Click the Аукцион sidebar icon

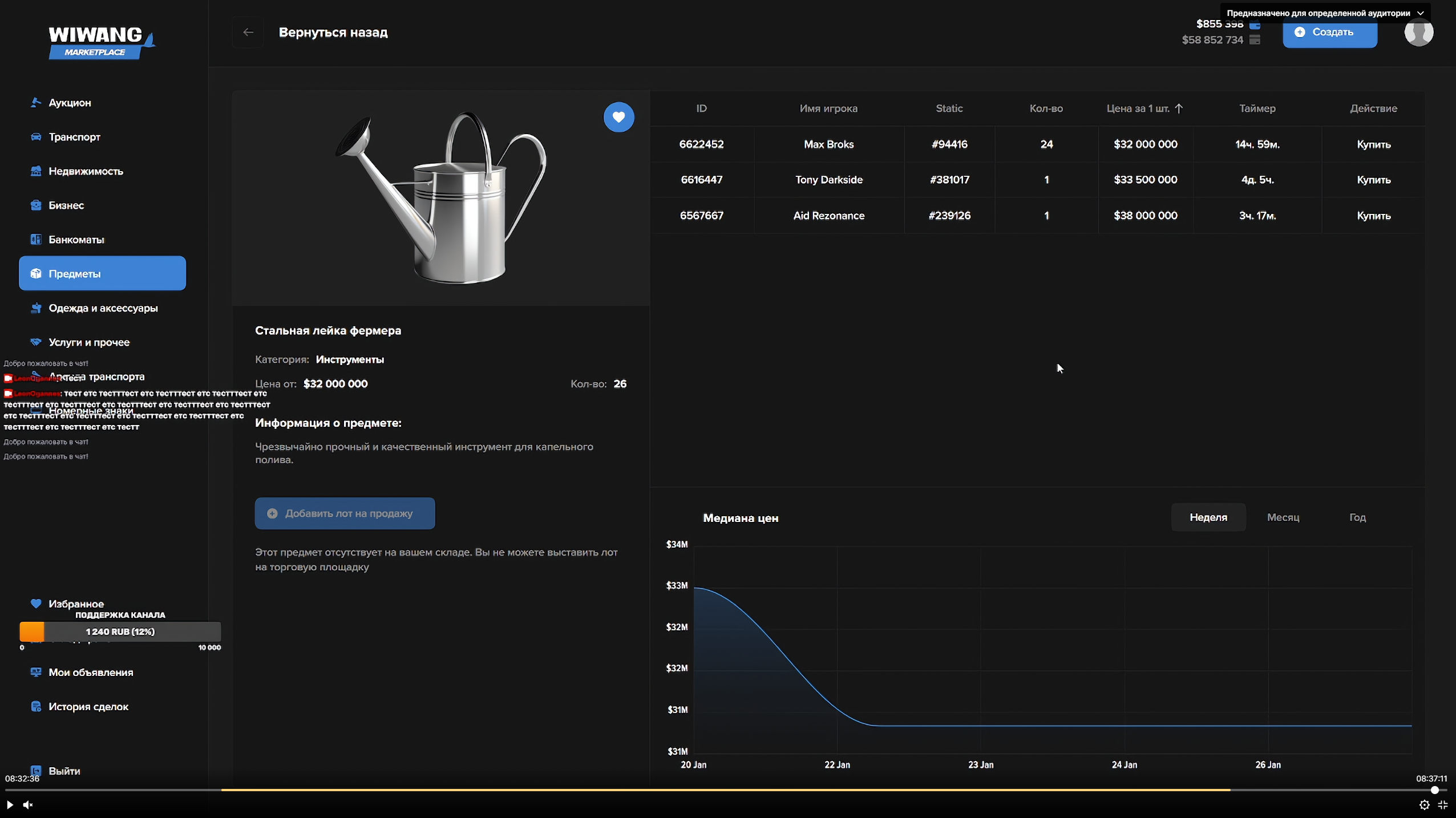(36, 103)
